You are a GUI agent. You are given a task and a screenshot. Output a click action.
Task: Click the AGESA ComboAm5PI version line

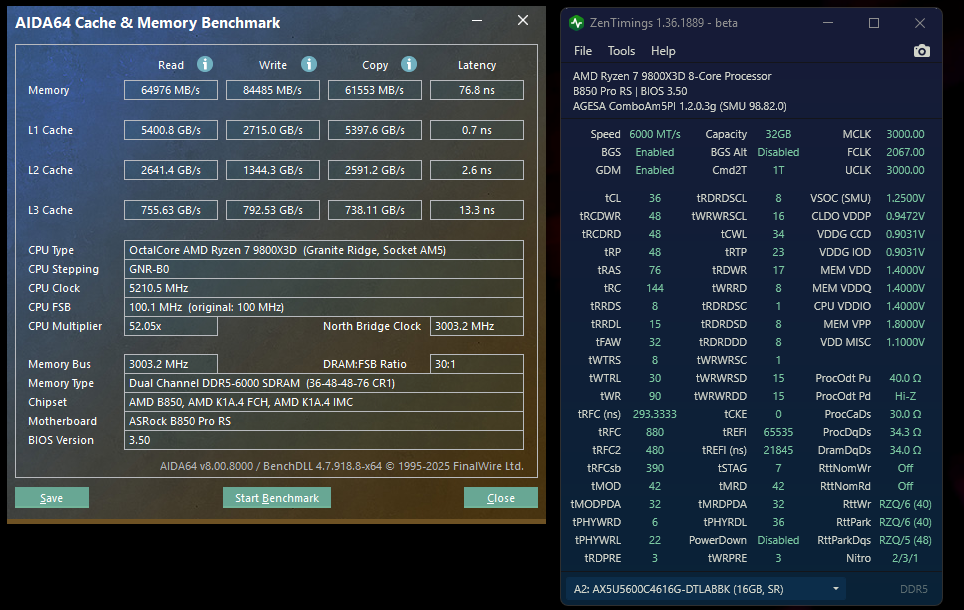point(679,106)
